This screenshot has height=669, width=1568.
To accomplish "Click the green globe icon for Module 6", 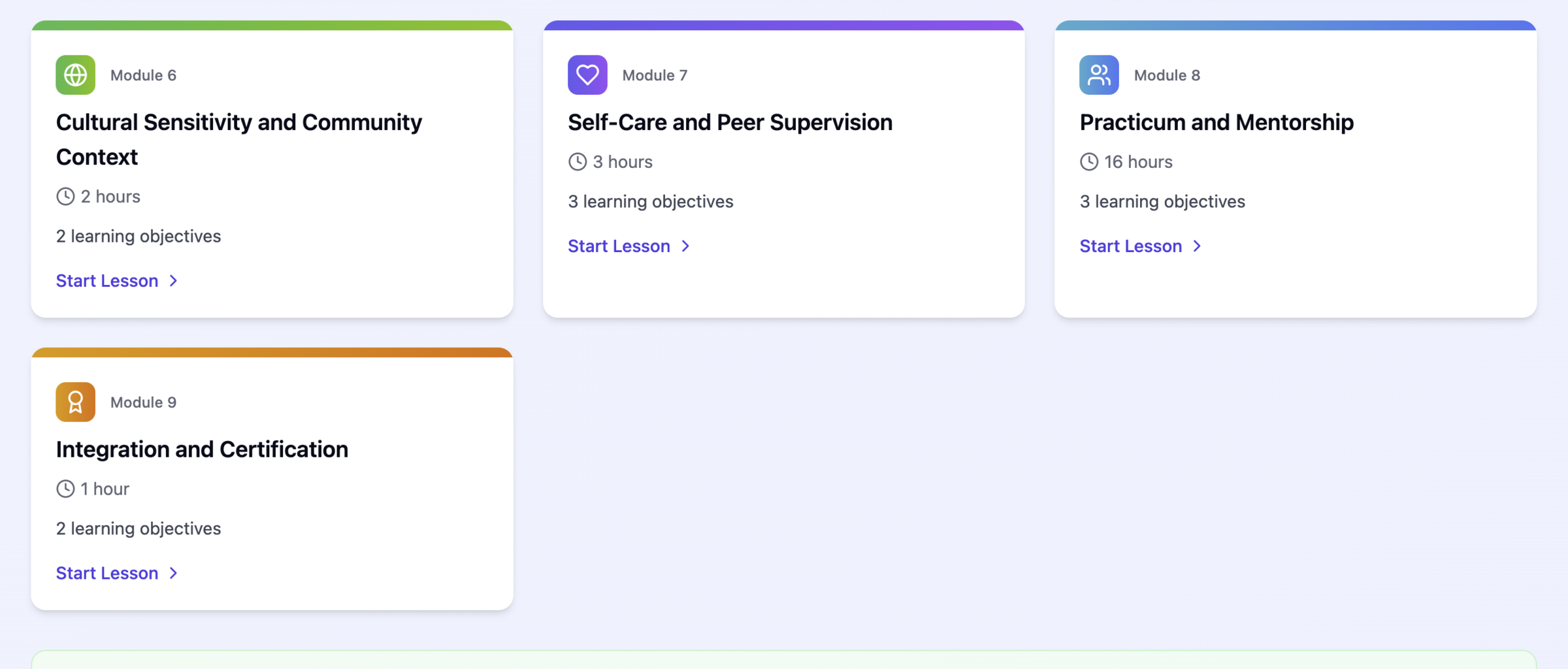I will [x=75, y=75].
